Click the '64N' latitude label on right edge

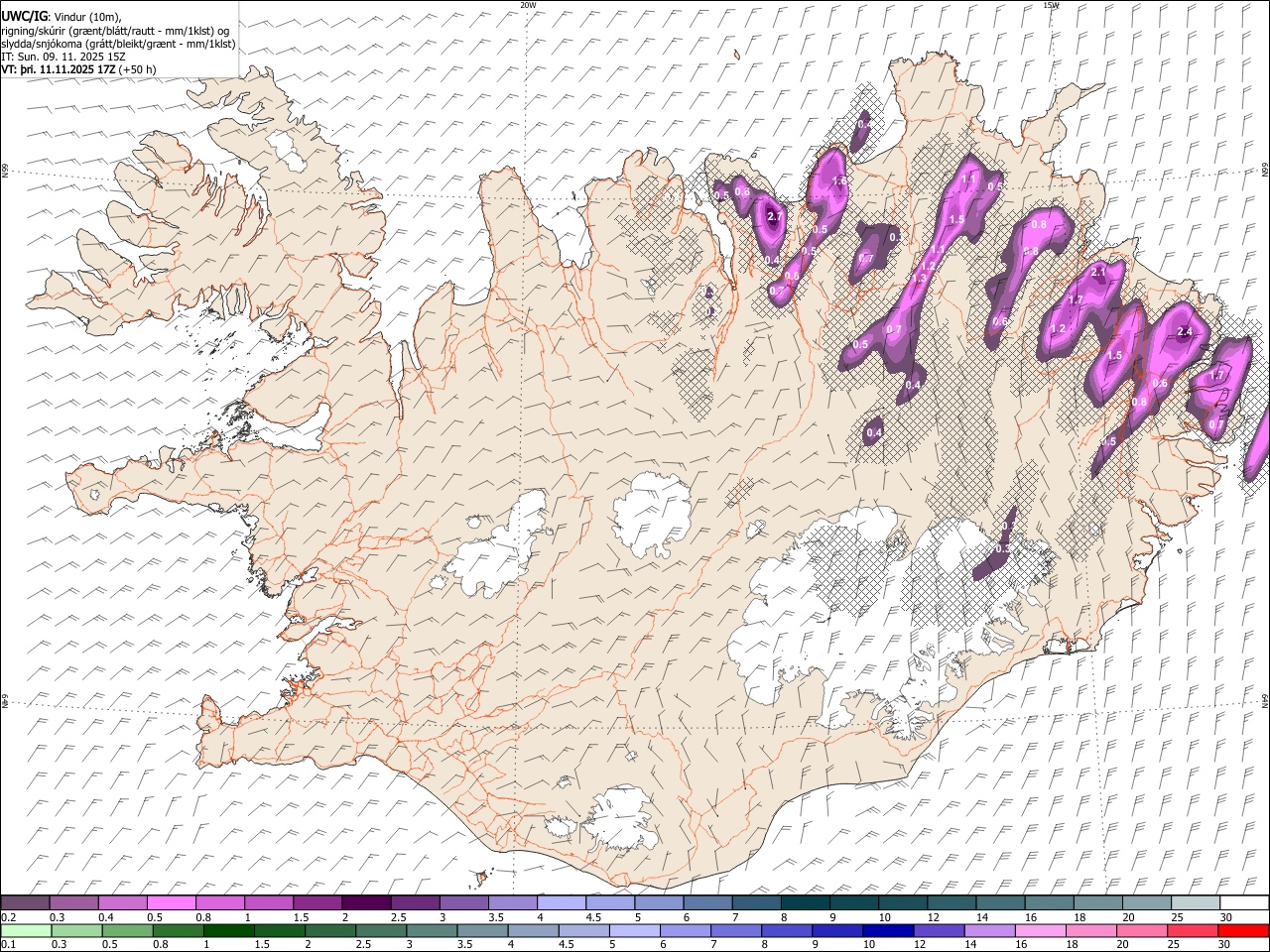point(1265,701)
